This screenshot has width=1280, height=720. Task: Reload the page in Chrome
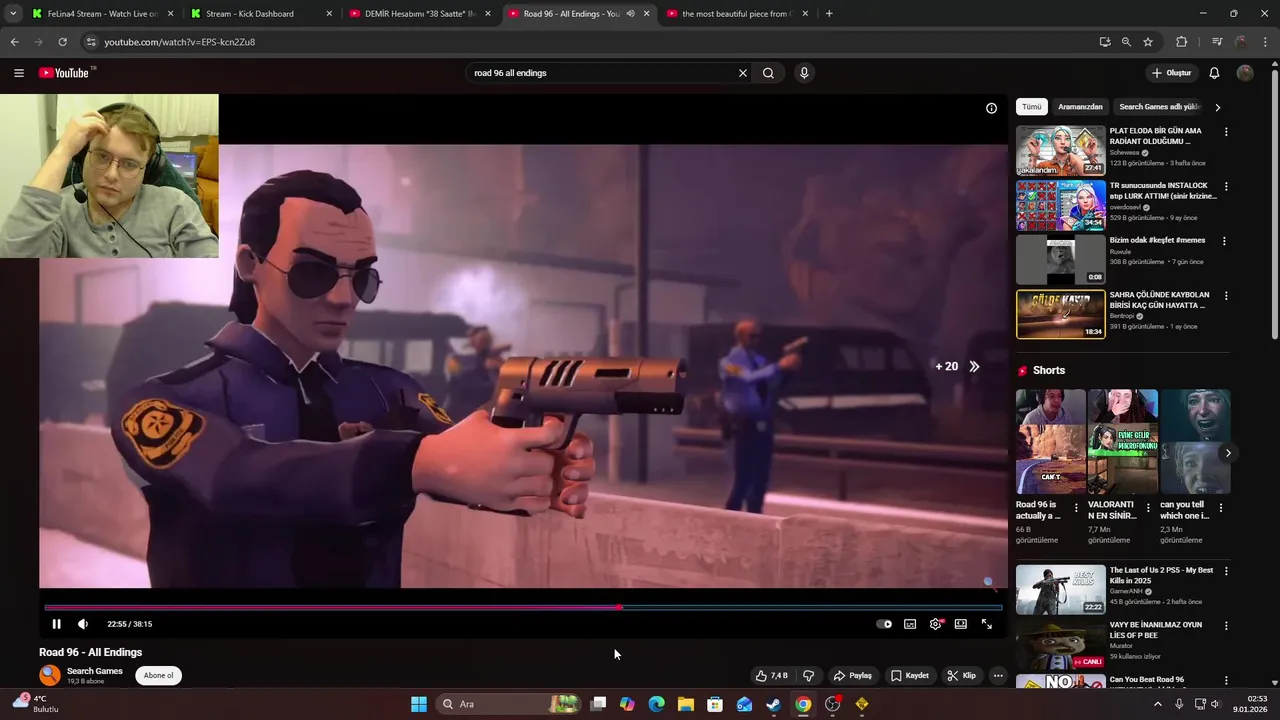tap(62, 42)
